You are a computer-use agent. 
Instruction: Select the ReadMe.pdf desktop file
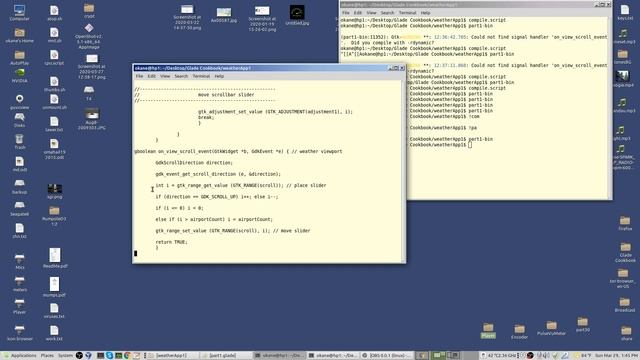(55, 258)
